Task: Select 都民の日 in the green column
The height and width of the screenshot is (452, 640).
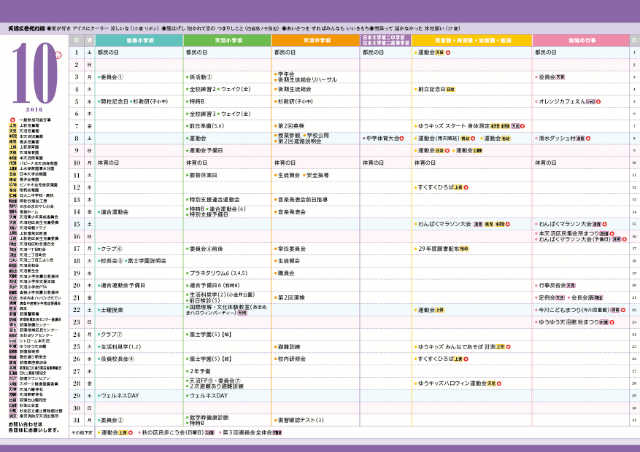Action: click(x=196, y=52)
